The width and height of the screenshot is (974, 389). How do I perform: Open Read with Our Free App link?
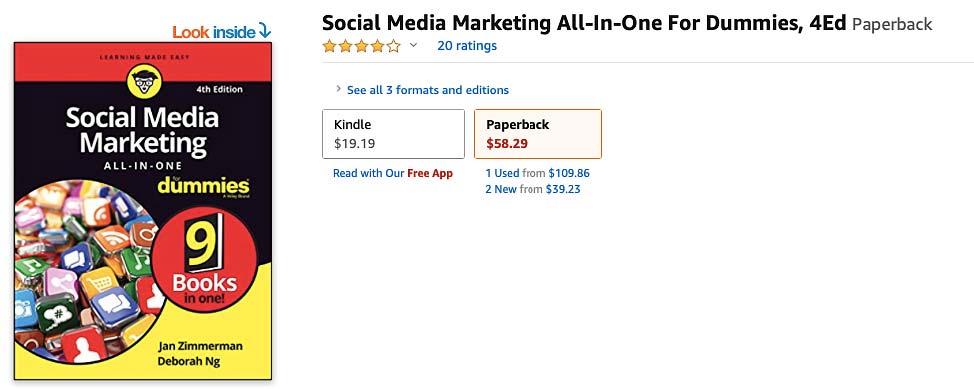[393, 173]
